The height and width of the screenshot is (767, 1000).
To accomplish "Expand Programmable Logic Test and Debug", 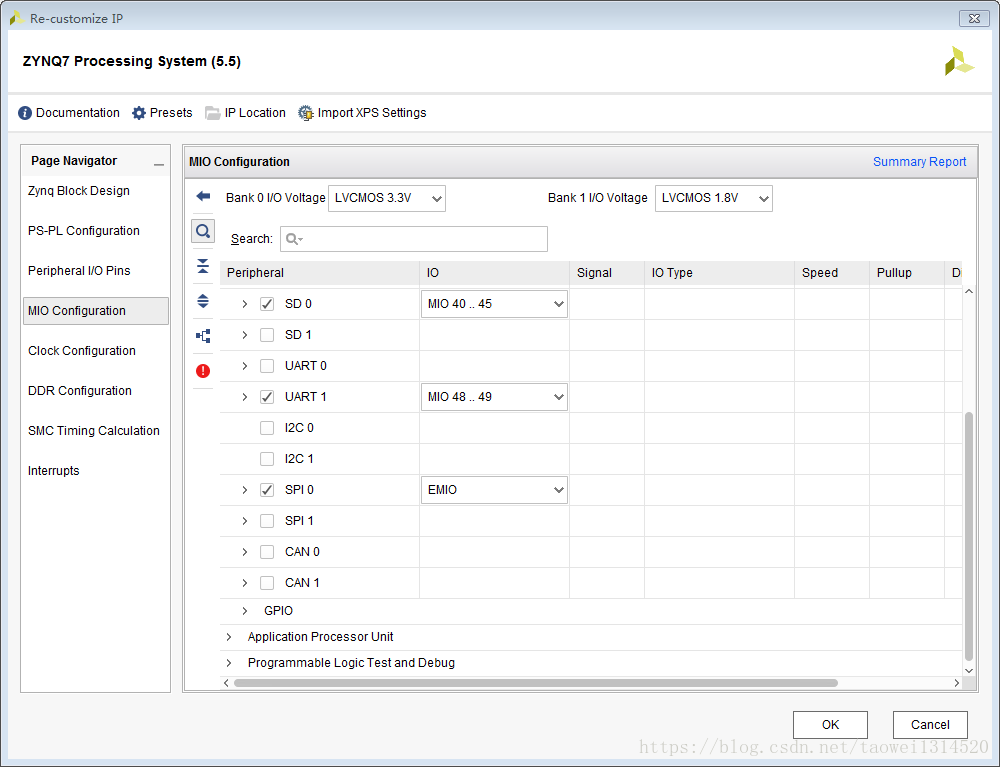I will point(228,663).
